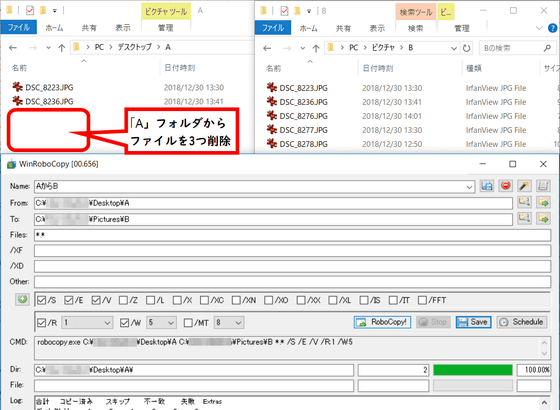Image resolution: width=560 pixels, height=410 pixels.
Task: Click Back arrow in folder B window
Action: click(267, 48)
